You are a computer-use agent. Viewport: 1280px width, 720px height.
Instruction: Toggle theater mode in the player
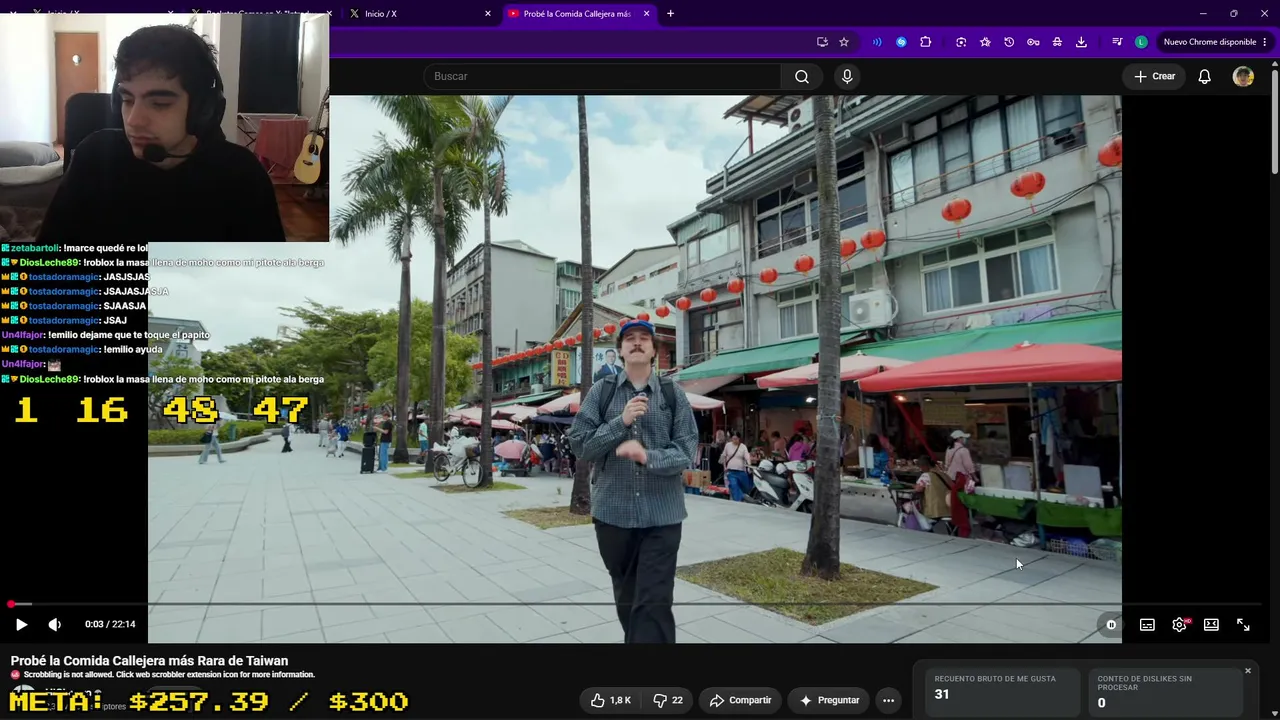click(x=1211, y=624)
